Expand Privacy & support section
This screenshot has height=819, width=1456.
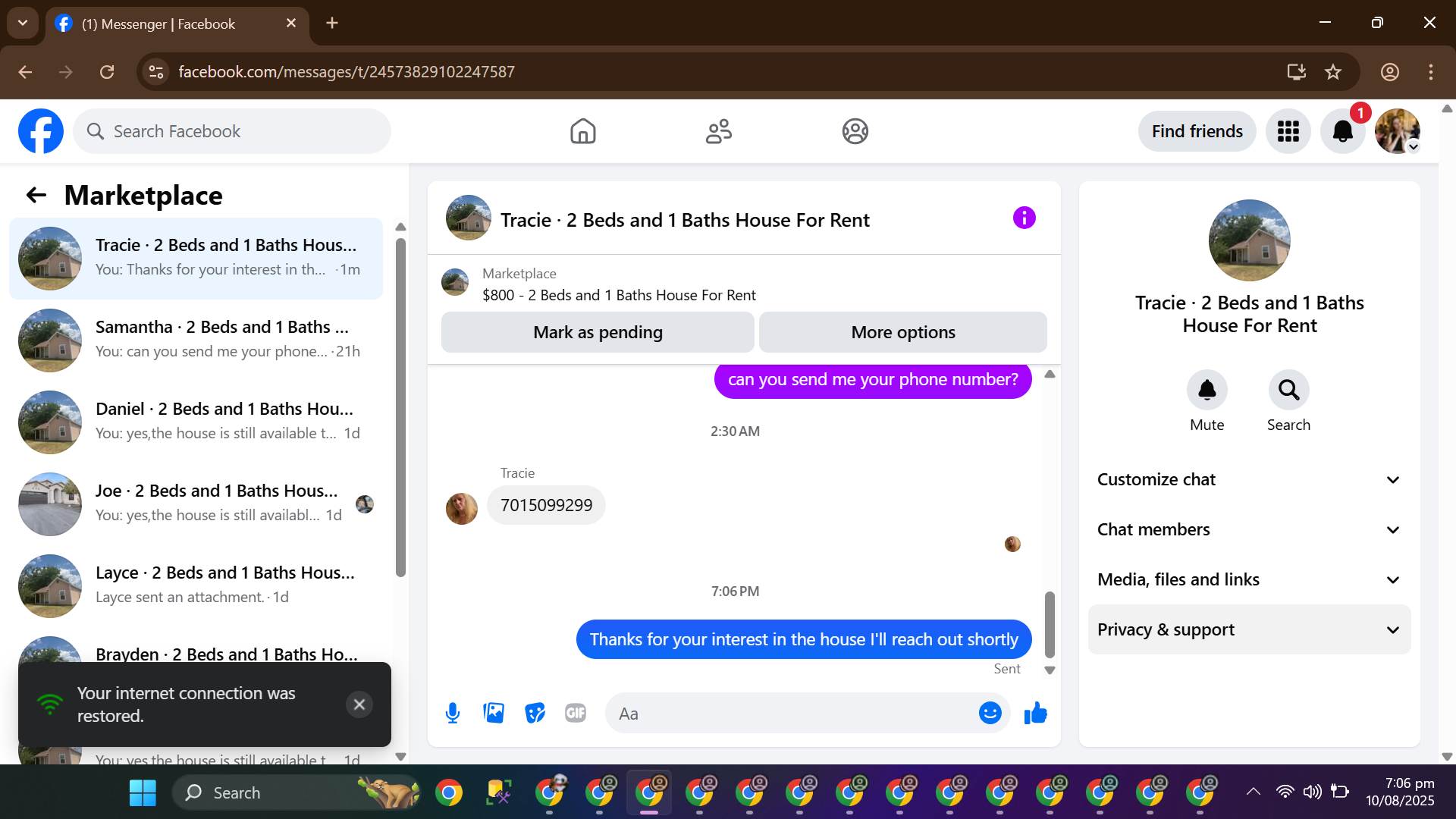click(1249, 630)
